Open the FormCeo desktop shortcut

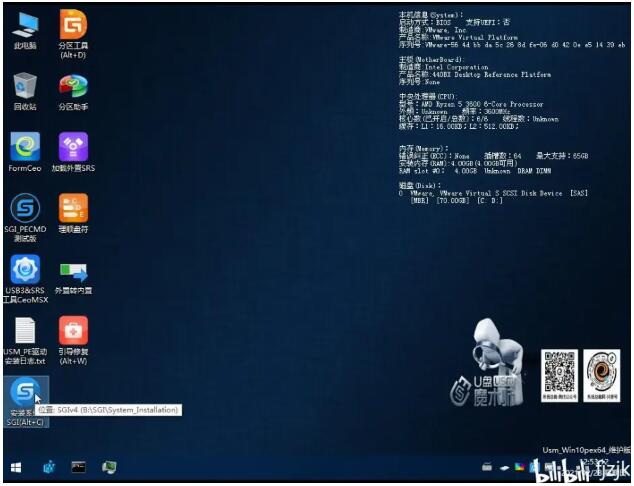[25, 148]
